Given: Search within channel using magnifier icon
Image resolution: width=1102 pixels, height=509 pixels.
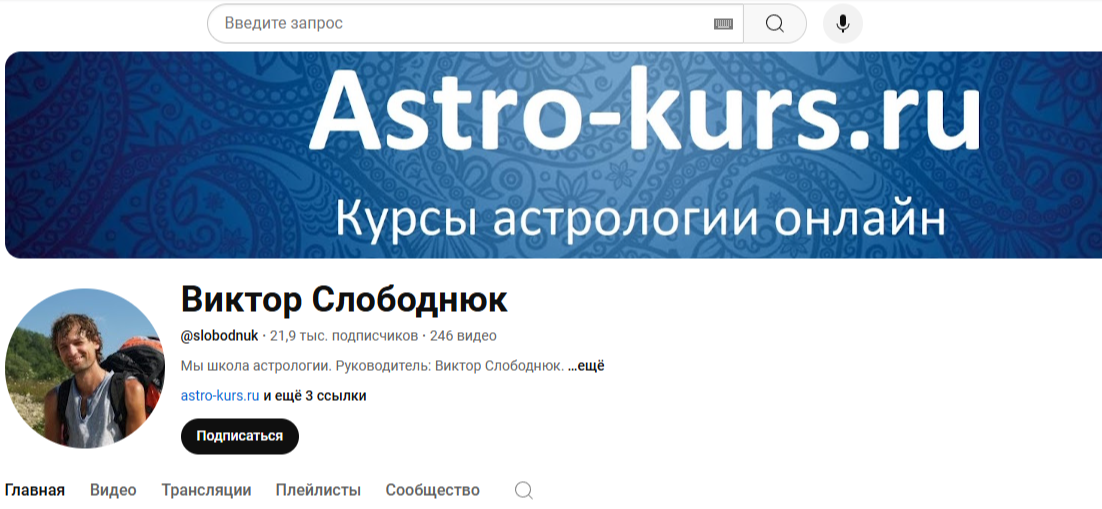Looking at the screenshot, I should 524,490.
